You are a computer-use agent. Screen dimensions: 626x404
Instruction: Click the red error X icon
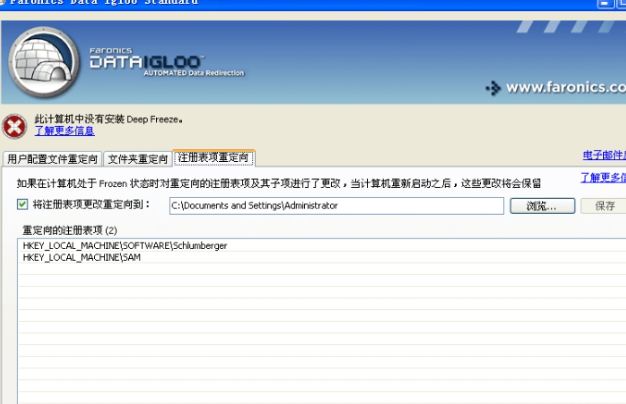[14, 127]
